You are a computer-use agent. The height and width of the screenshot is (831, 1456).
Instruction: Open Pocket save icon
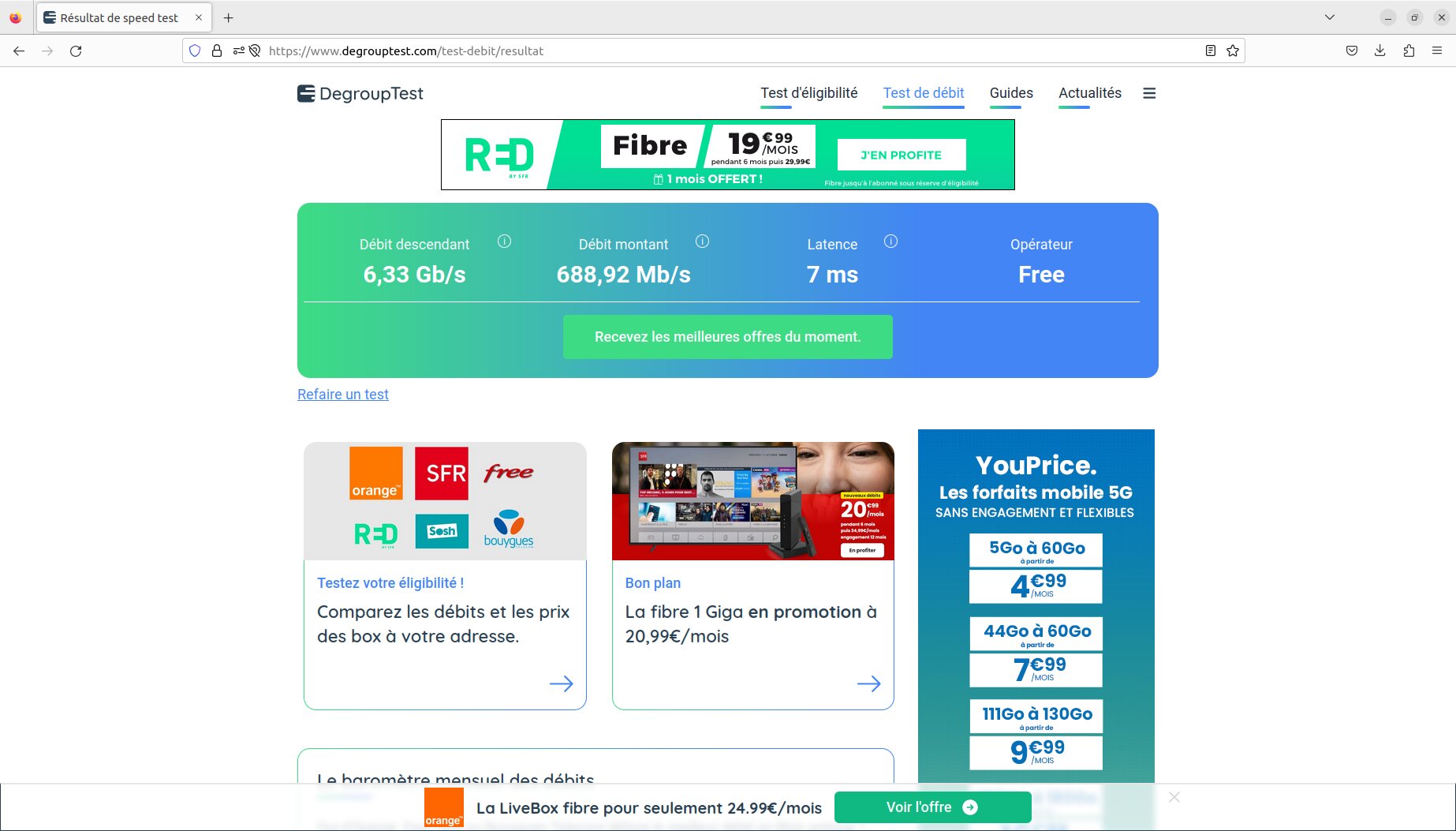[x=1352, y=51]
